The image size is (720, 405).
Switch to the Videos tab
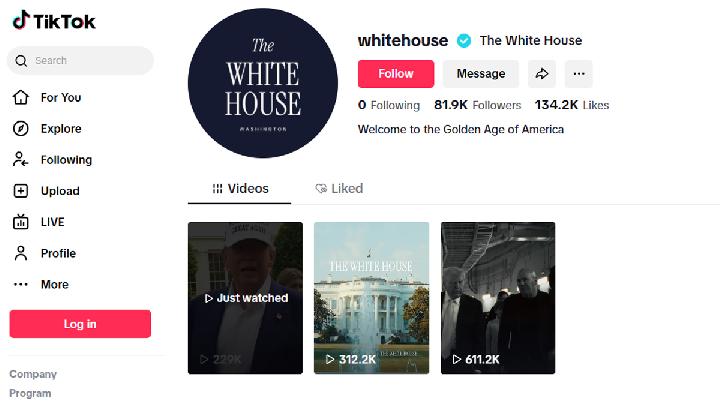point(240,189)
